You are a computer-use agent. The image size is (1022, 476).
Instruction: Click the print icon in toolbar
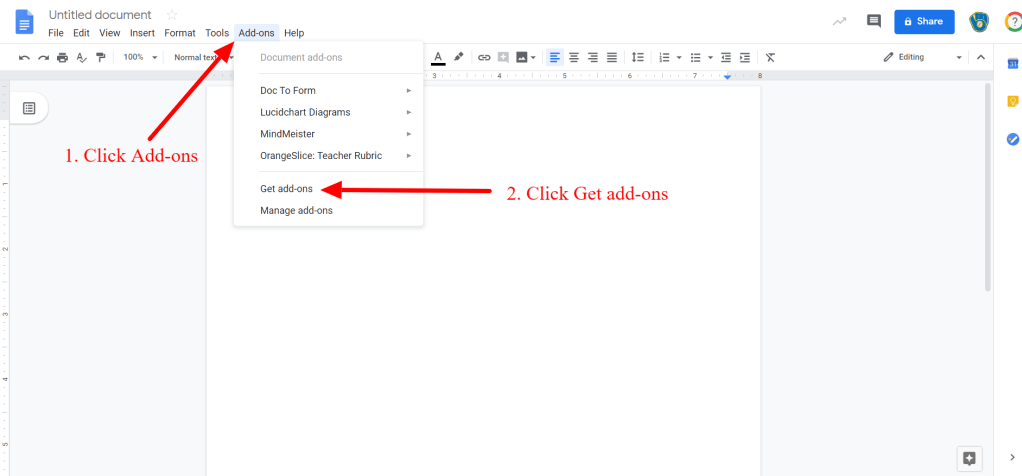pyautogui.click(x=62, y=58)
